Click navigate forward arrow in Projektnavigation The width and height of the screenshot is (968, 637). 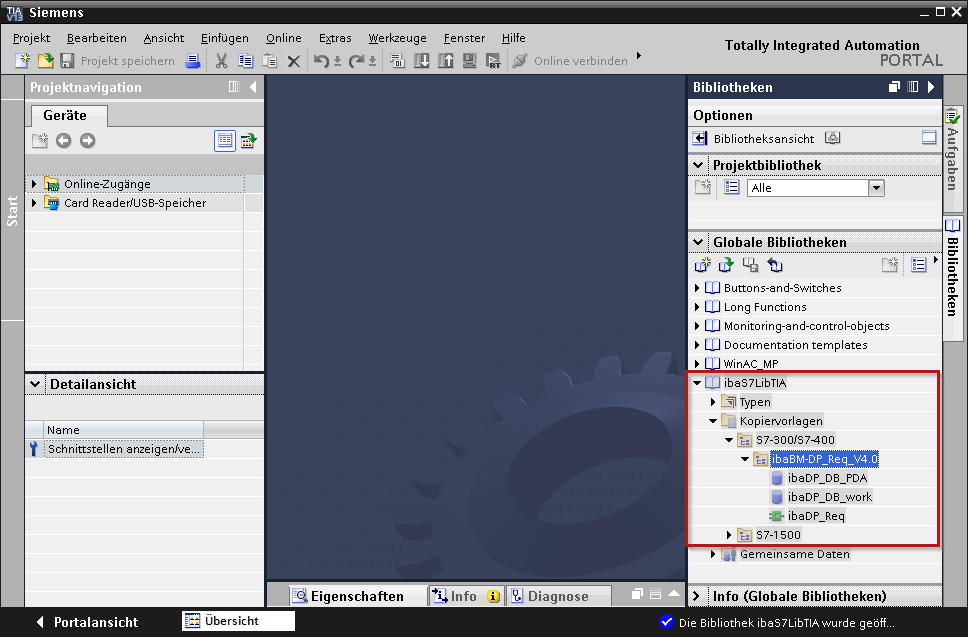point(88,141)
